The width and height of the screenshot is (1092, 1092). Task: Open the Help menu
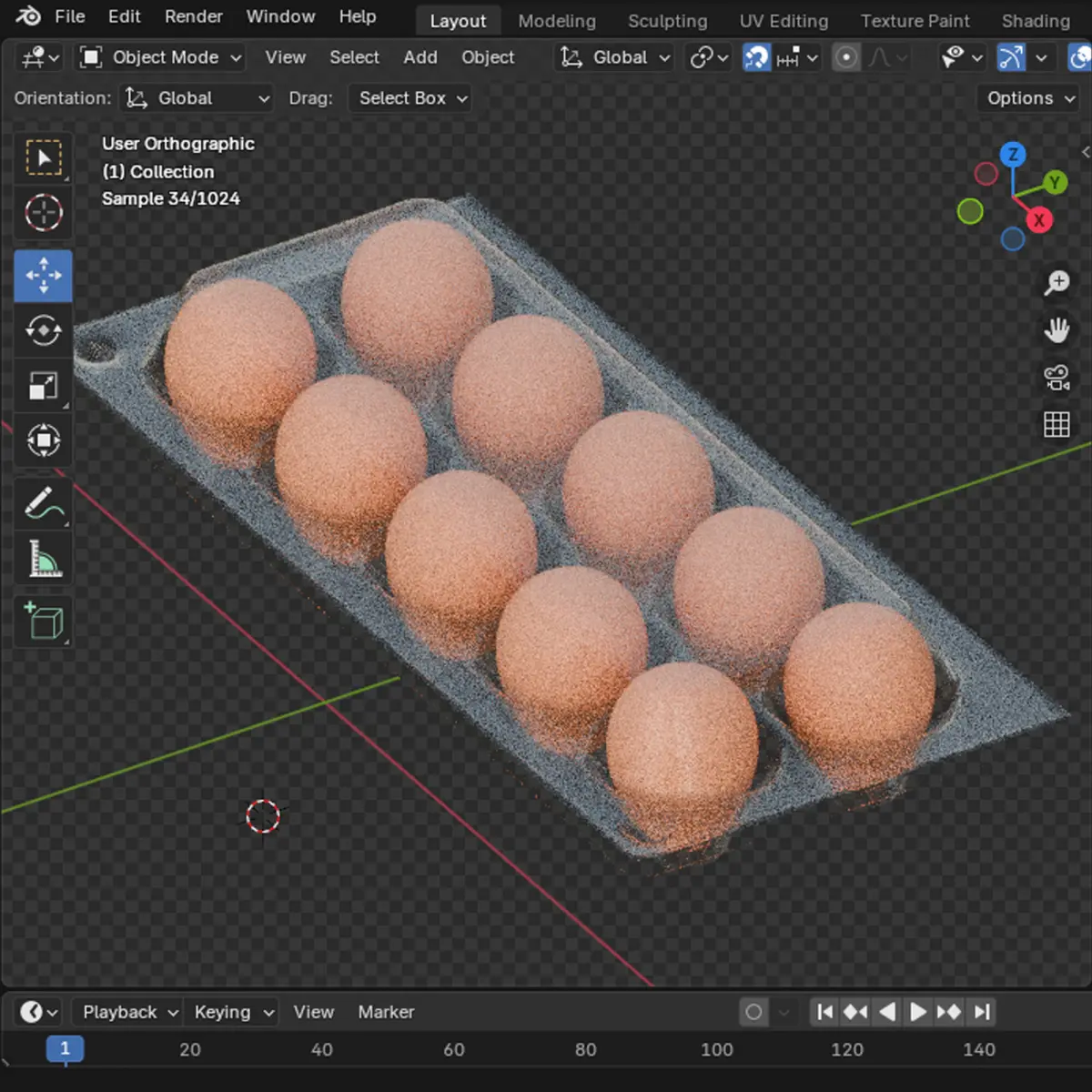tap(357, 16)
